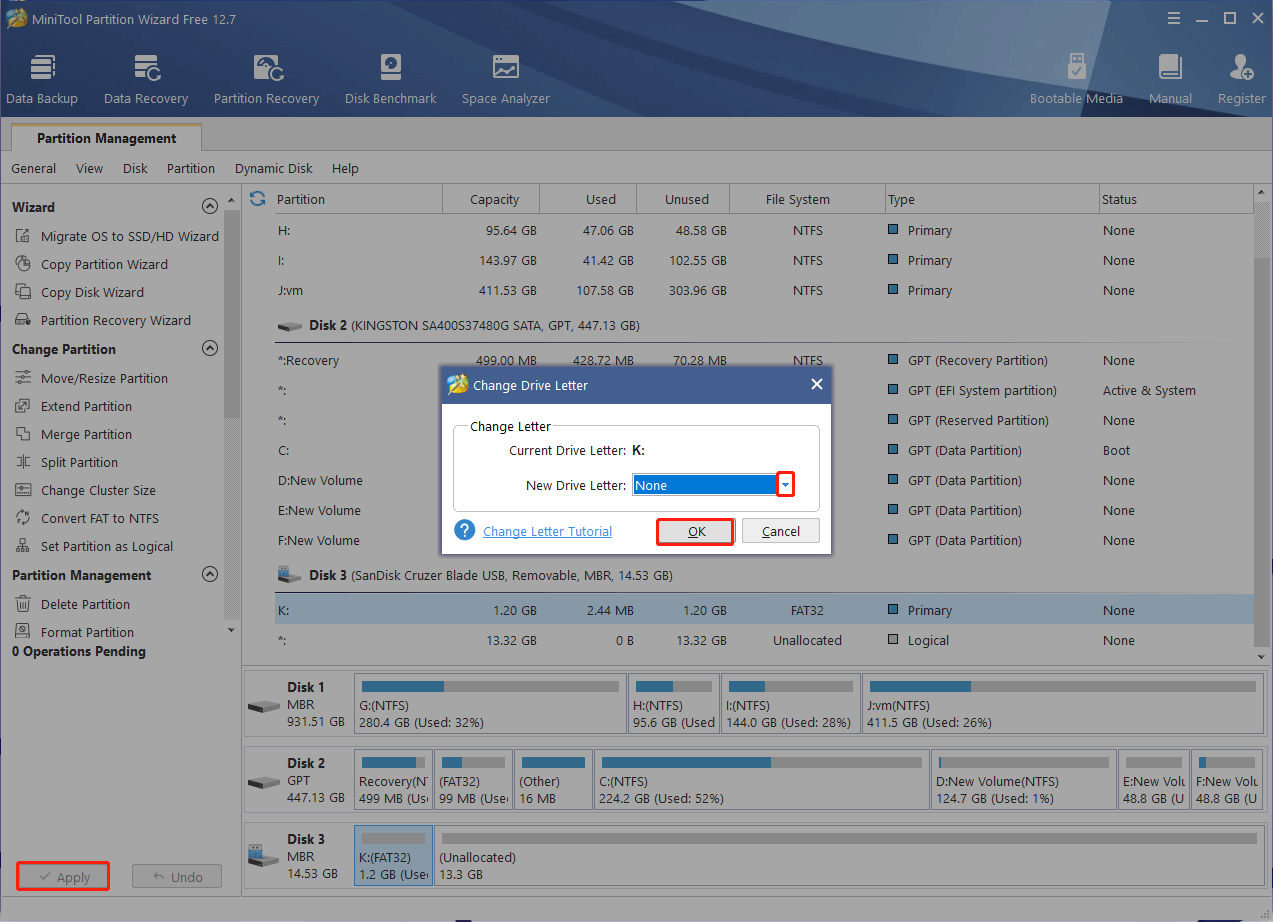This screenshot has width=1273, height=922.
Task: Select the C:(NTFS) block in disk map
Action: point(761,779)
